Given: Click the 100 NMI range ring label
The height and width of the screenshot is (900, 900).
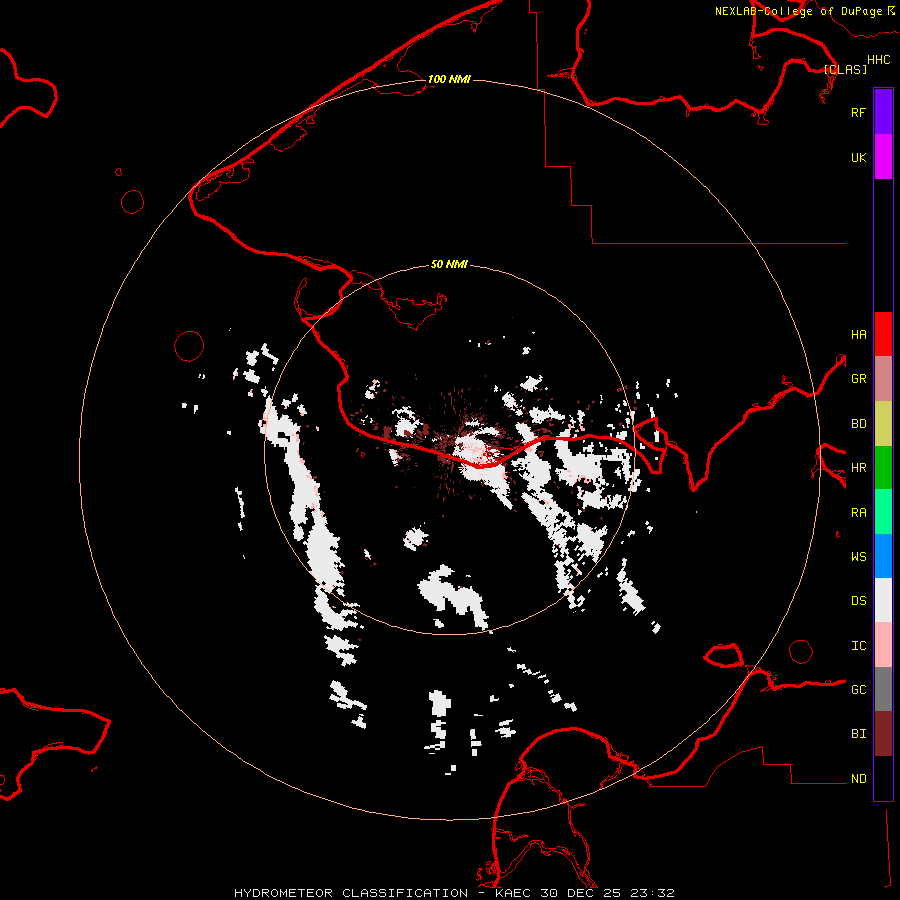Looking at the screenshot, I should pos(449,79).
